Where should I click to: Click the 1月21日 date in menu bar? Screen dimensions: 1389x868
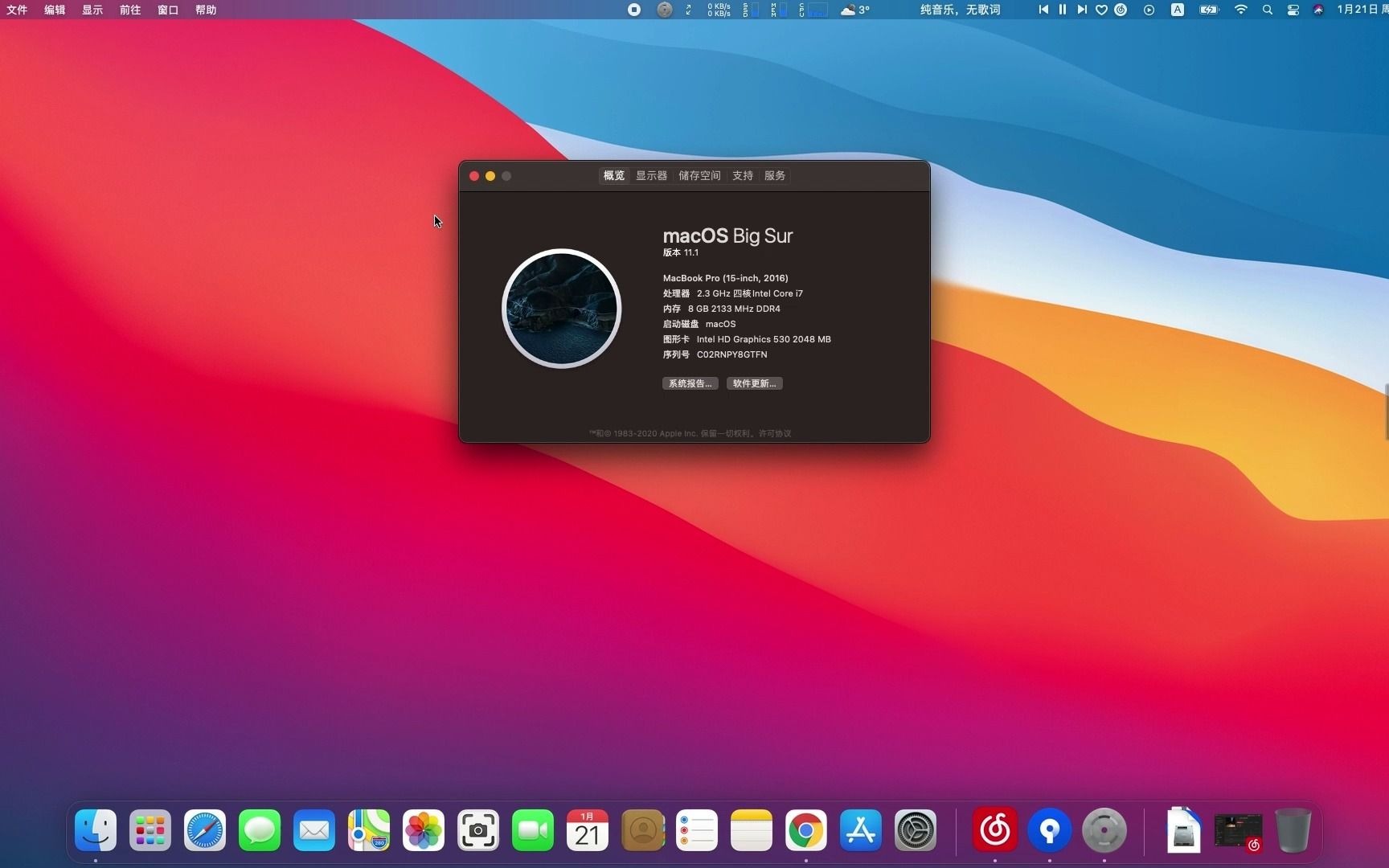click(1357, 10)
